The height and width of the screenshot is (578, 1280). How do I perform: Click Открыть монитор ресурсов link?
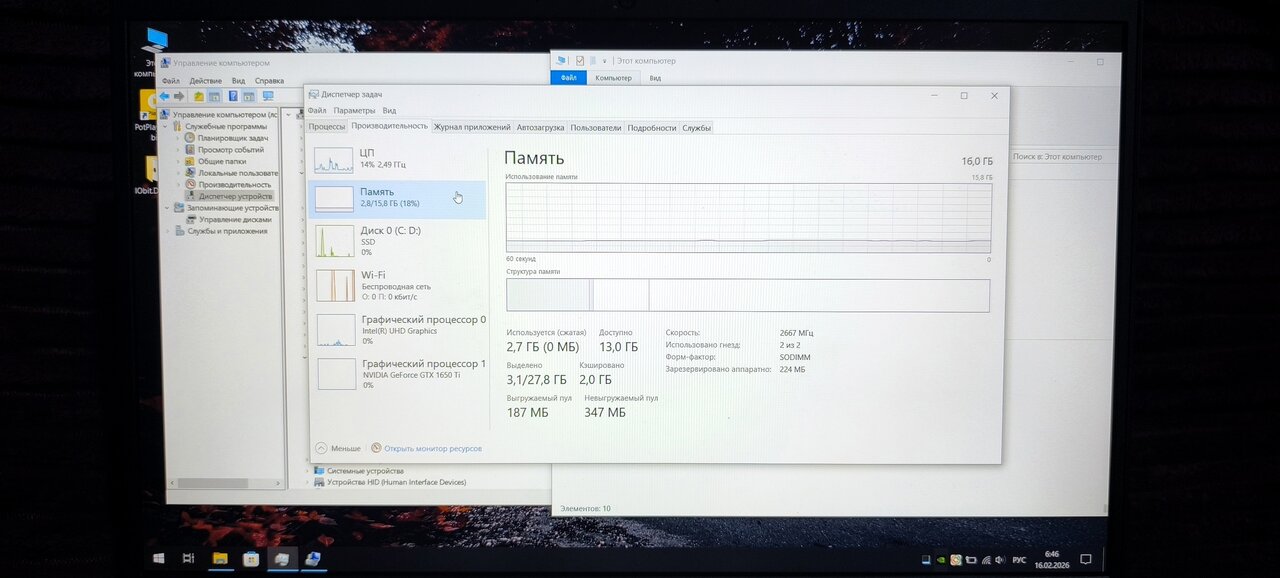tap(432, 448)
